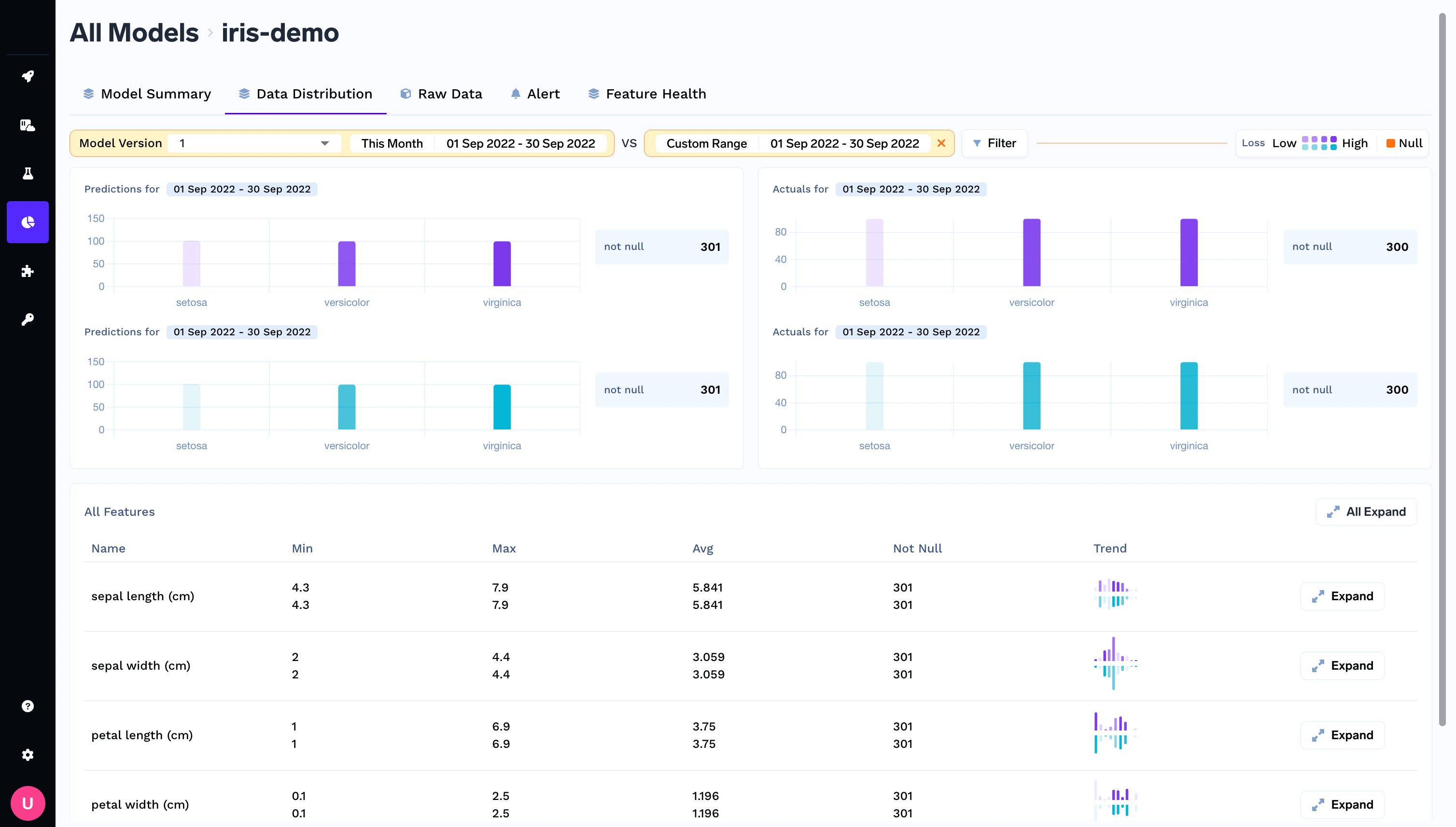Click the Filter button

(x=994, y=143)
